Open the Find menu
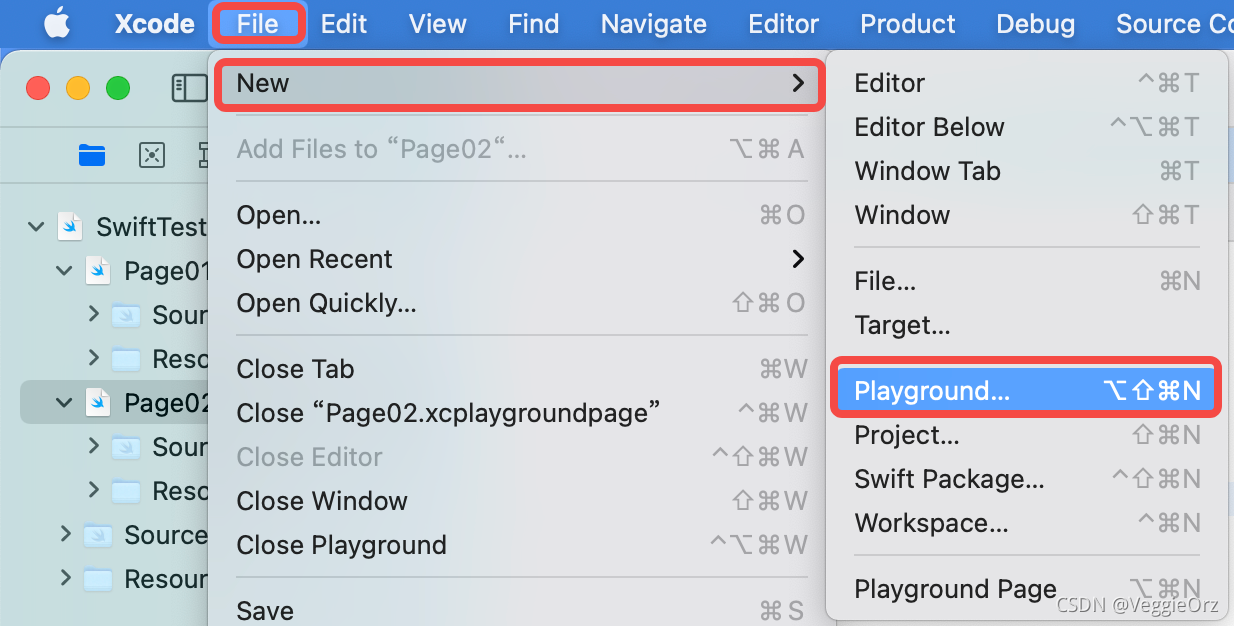 click(533, 24)
